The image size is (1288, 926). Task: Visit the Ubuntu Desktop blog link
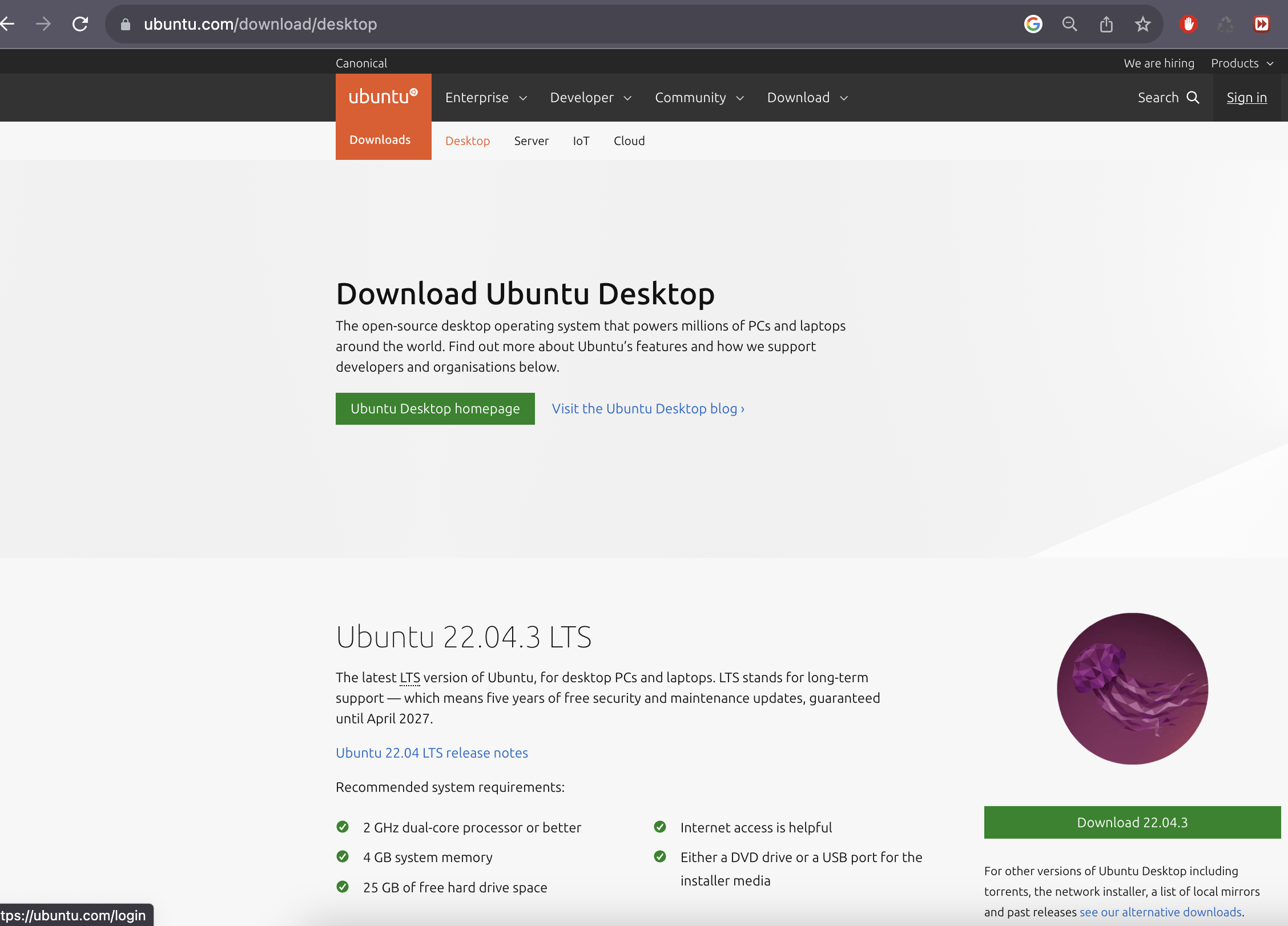648,409
